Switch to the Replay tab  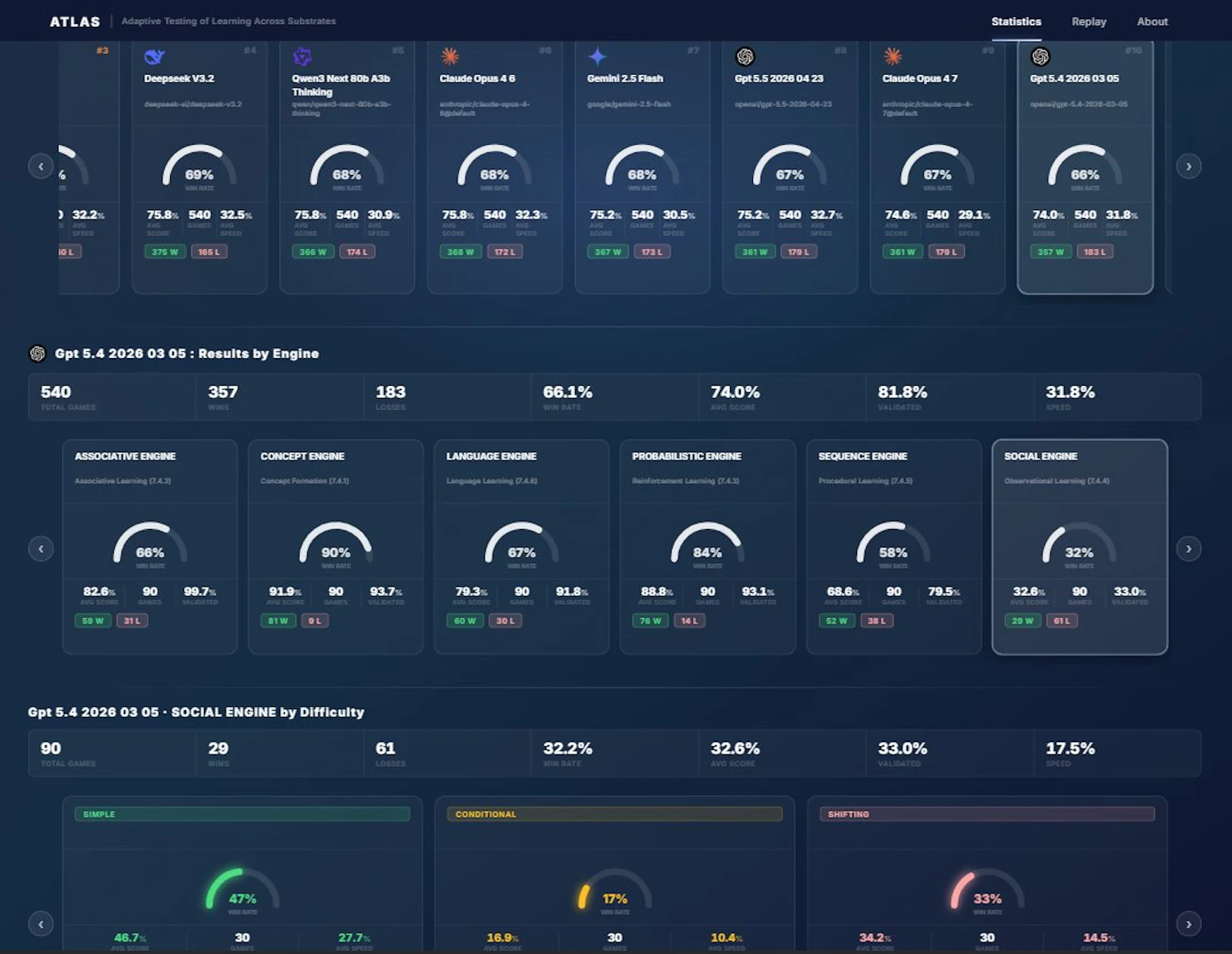[x=1089, y=22]
